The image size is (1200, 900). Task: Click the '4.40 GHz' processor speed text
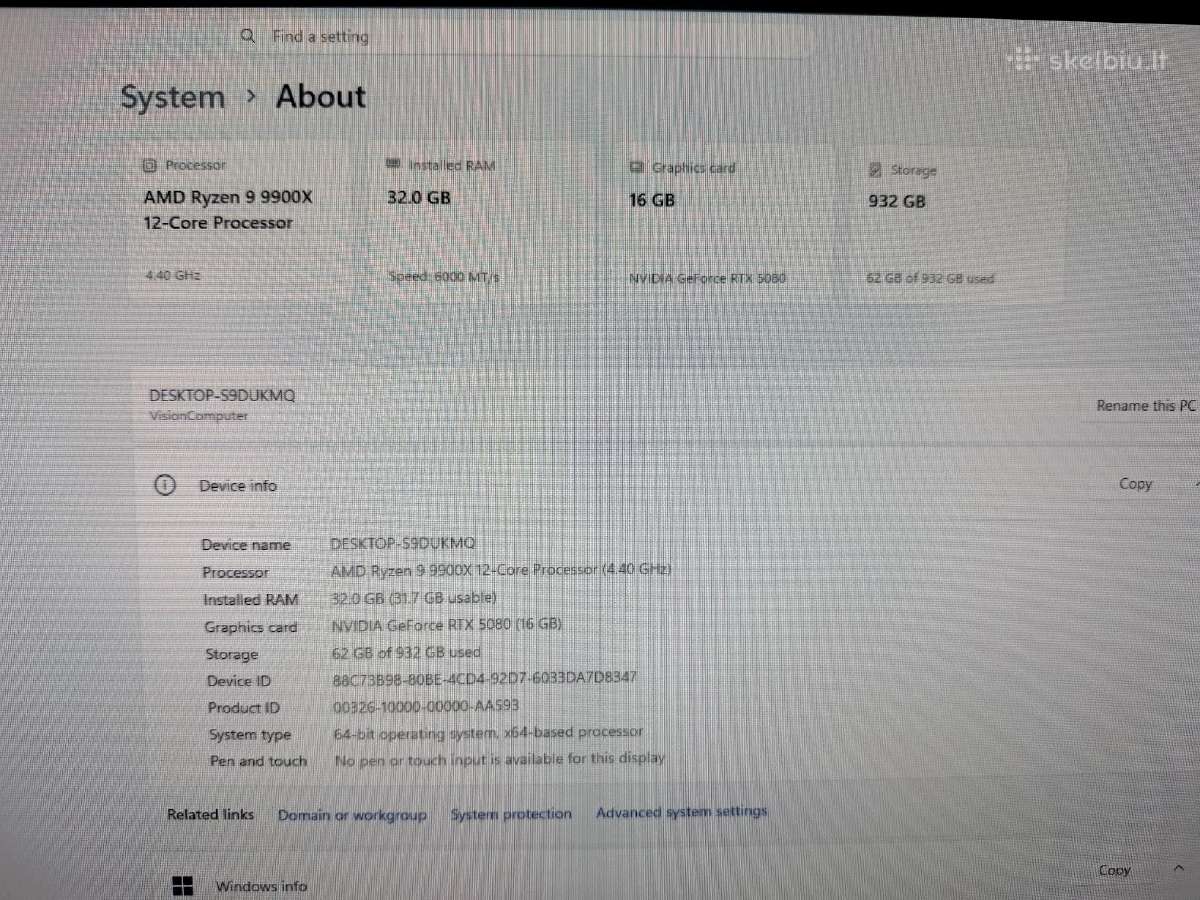coord(173,274)
